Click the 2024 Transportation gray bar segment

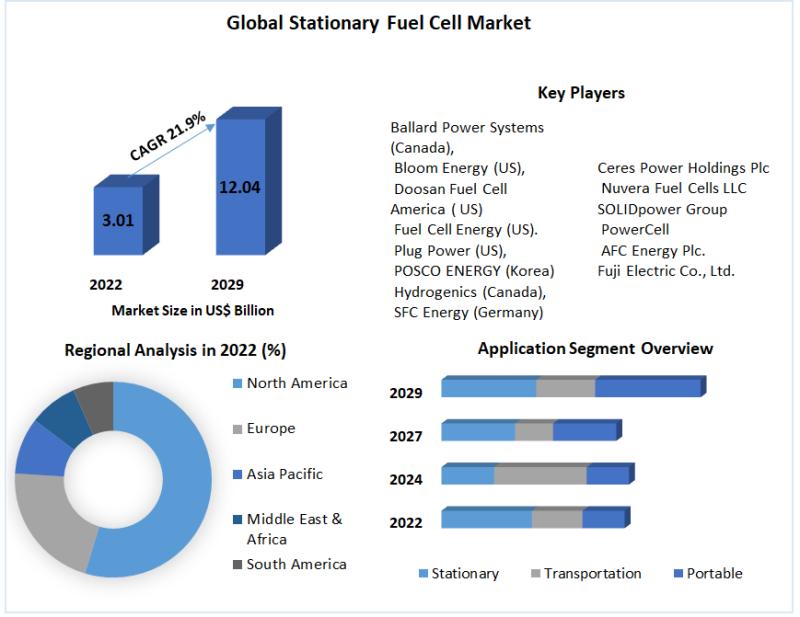pos(541,475)
